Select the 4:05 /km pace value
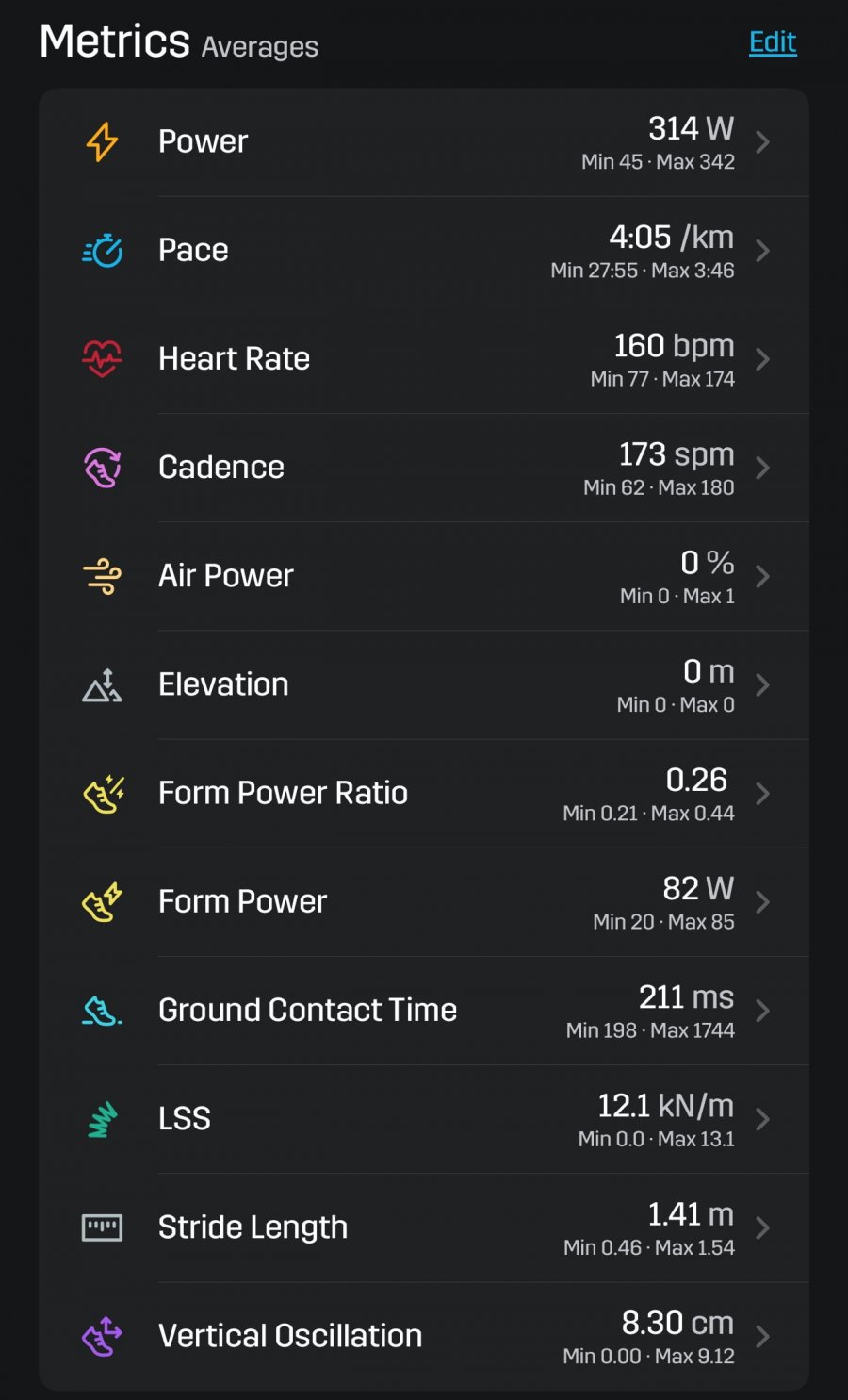The height and width of the screenshot is (1400, 848). [671, 237]
